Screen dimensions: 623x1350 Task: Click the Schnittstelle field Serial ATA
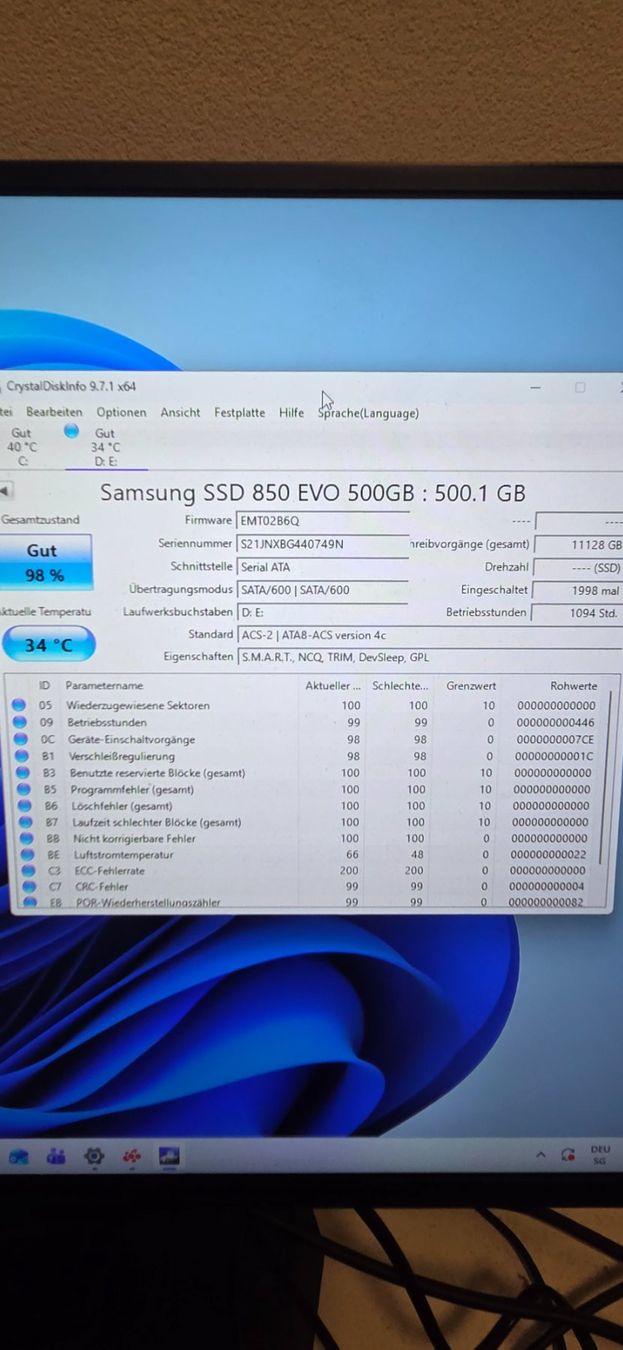click(322, 566)
